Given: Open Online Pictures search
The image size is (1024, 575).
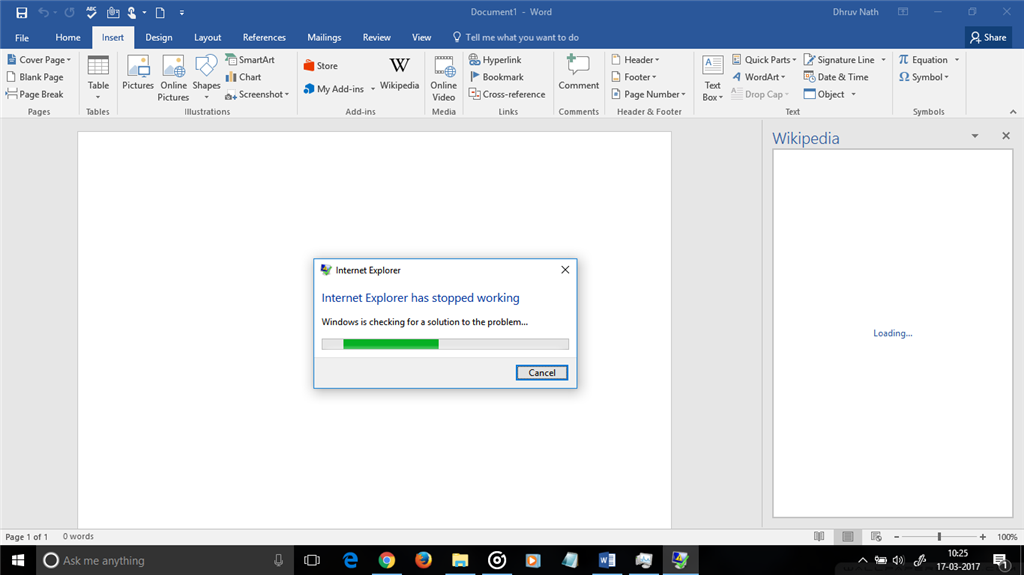Looking at the screenshot, I should (x=173, y=78).
